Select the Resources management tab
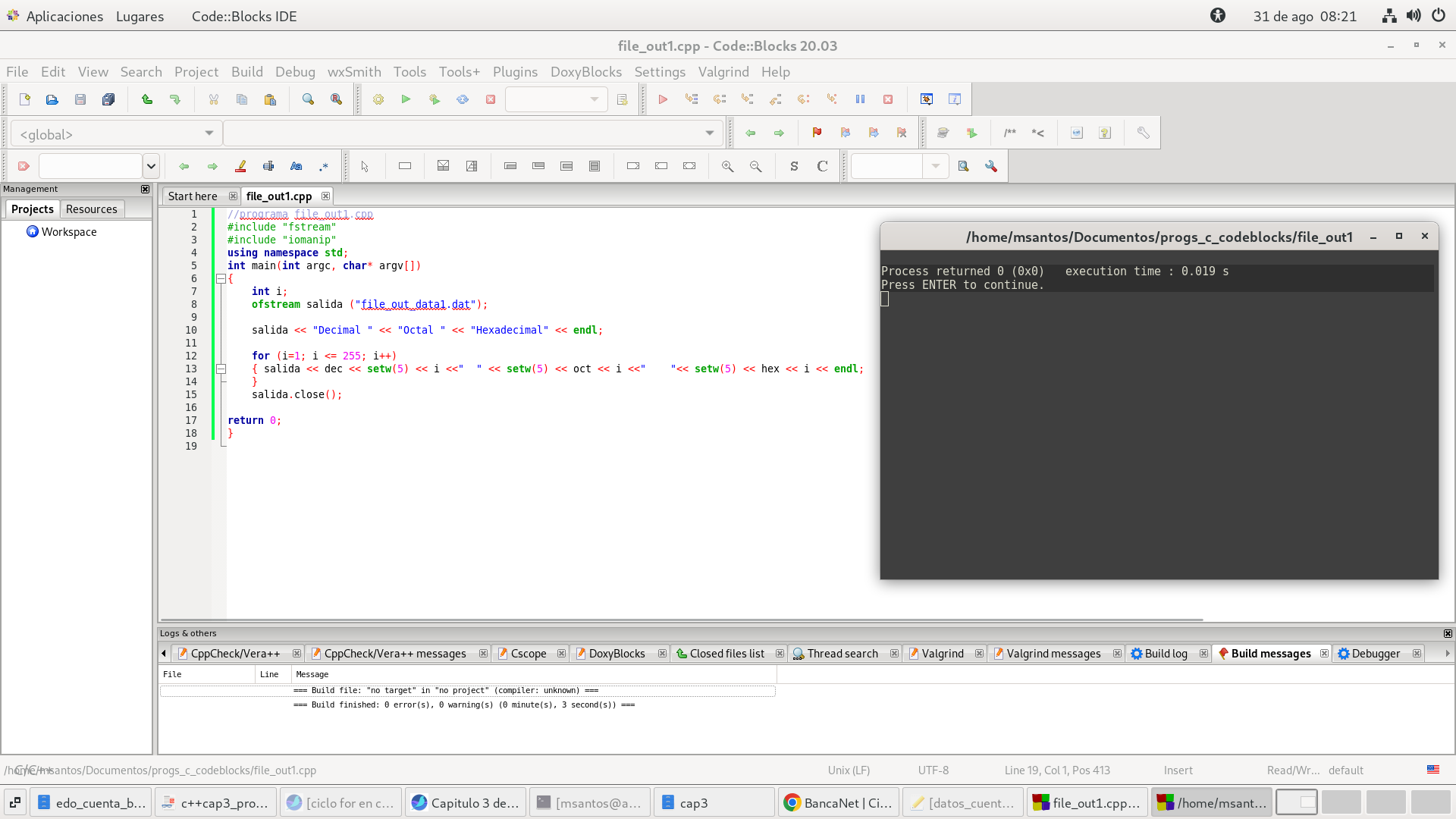 click(91, 209)
